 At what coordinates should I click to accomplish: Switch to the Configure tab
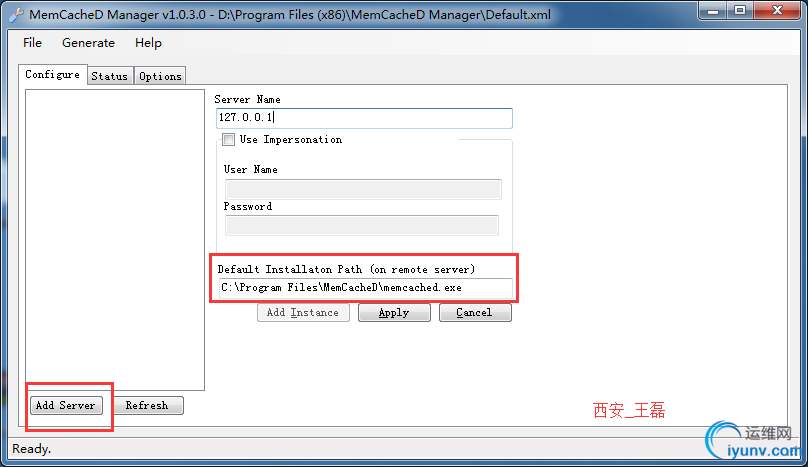click(x=53, y=74)
